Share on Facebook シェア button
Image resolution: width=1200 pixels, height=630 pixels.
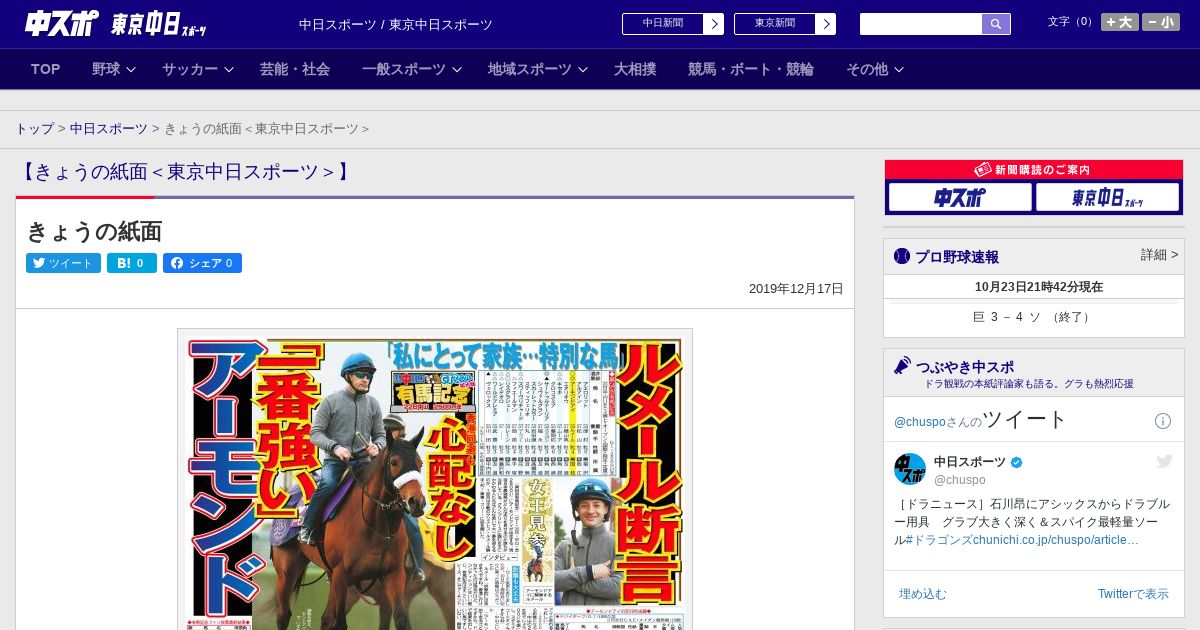pos(202,263)
